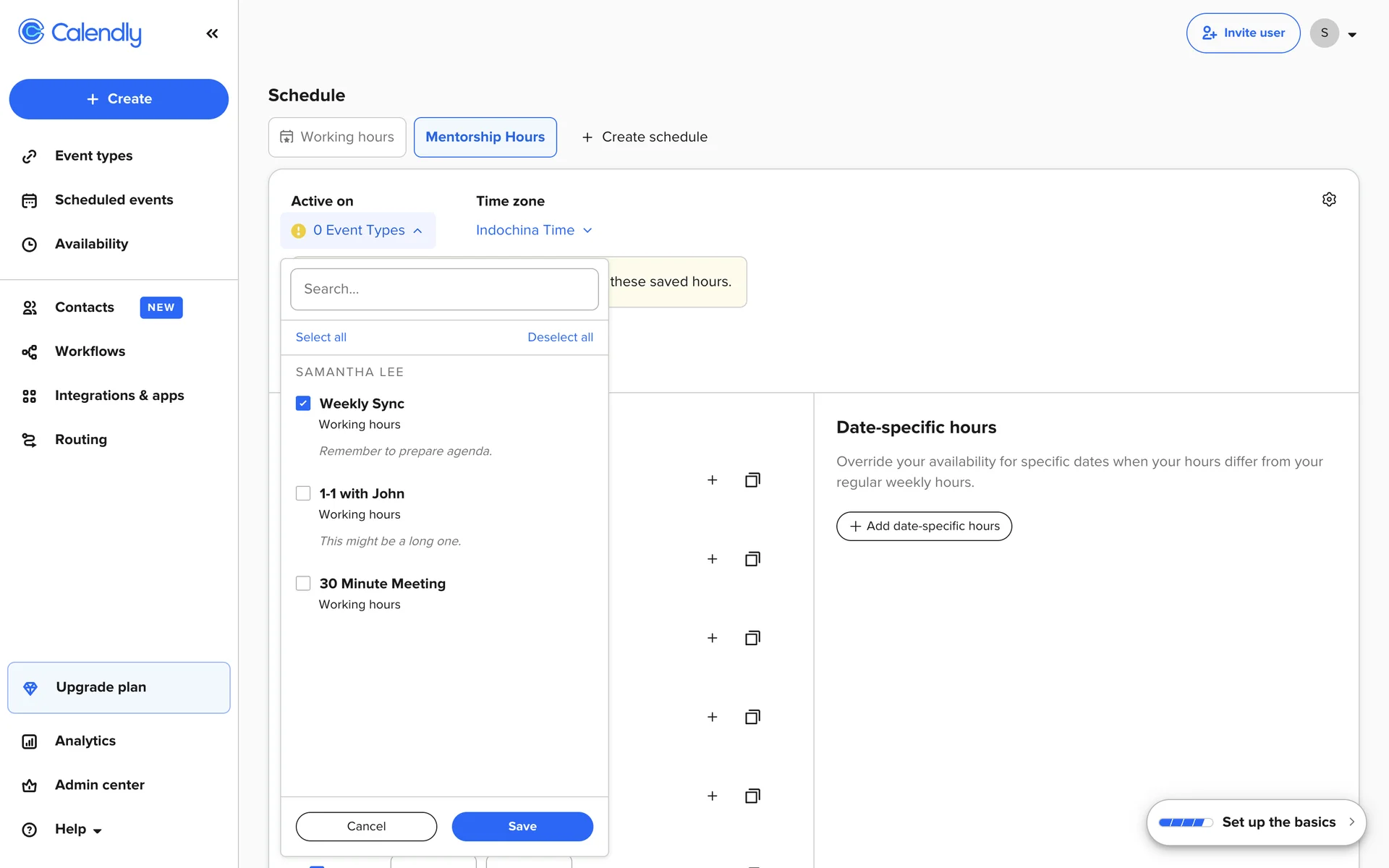The height and width of the screenshot is (868, 1389).
Task: Open the Indochina Time zone dropdown
Action: point(534,230)
